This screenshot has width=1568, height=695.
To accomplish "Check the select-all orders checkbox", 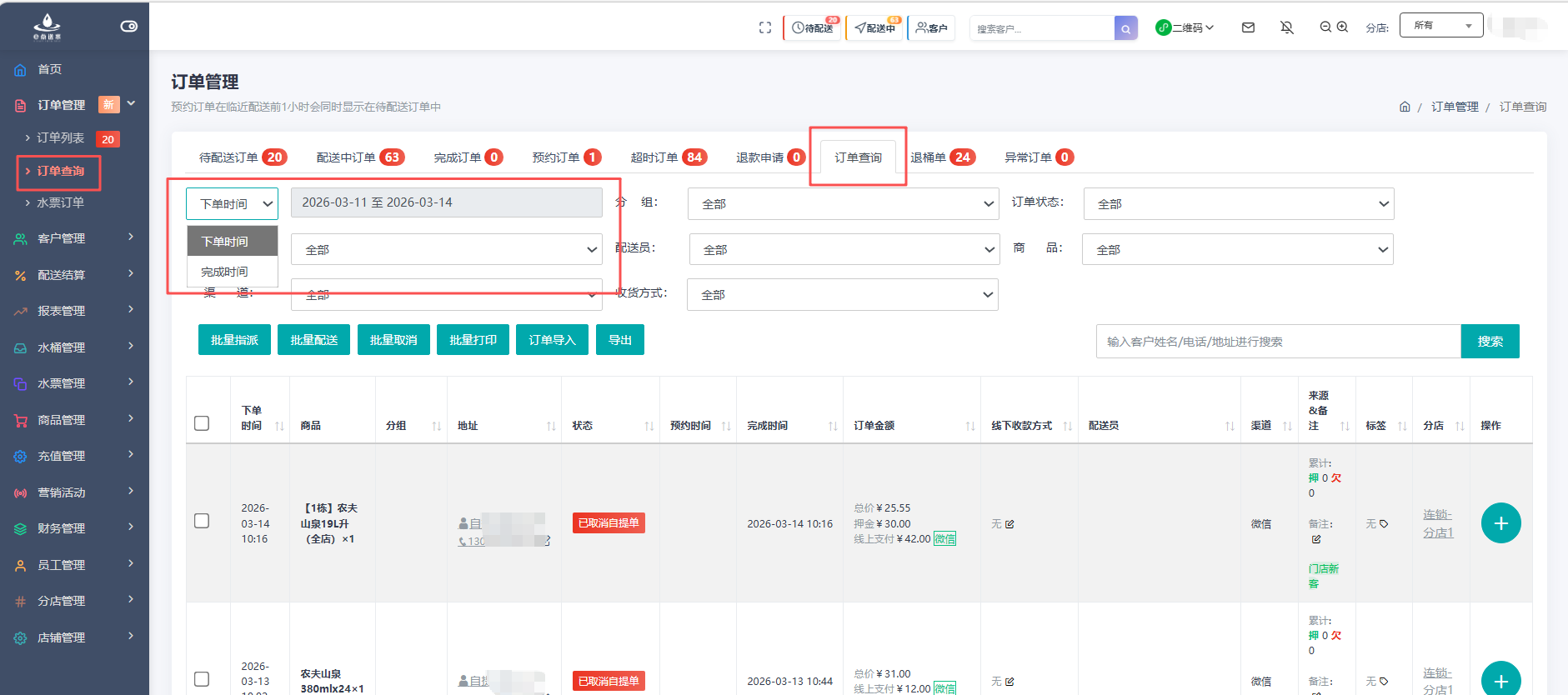I will pyautogui.click(x=202, y=423).
